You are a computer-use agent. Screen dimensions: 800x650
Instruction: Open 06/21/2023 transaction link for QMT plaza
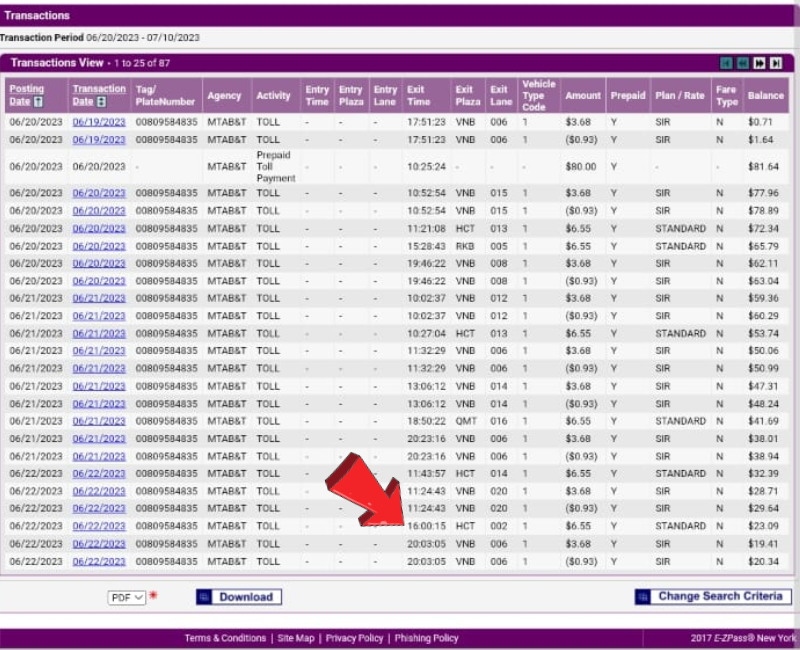pyautogui.click(x=99, y=421)
